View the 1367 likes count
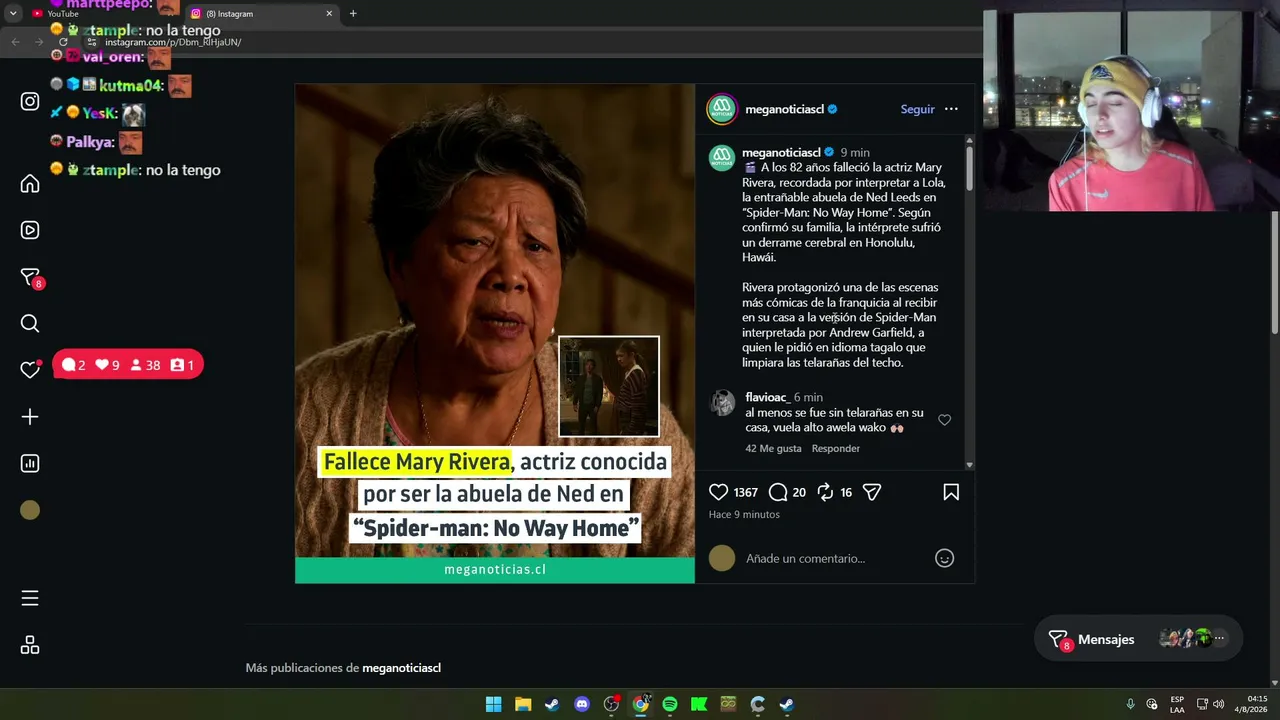The width and height of the screenshot is (1280, 720). pyautogui.click(x=745, y=493)
